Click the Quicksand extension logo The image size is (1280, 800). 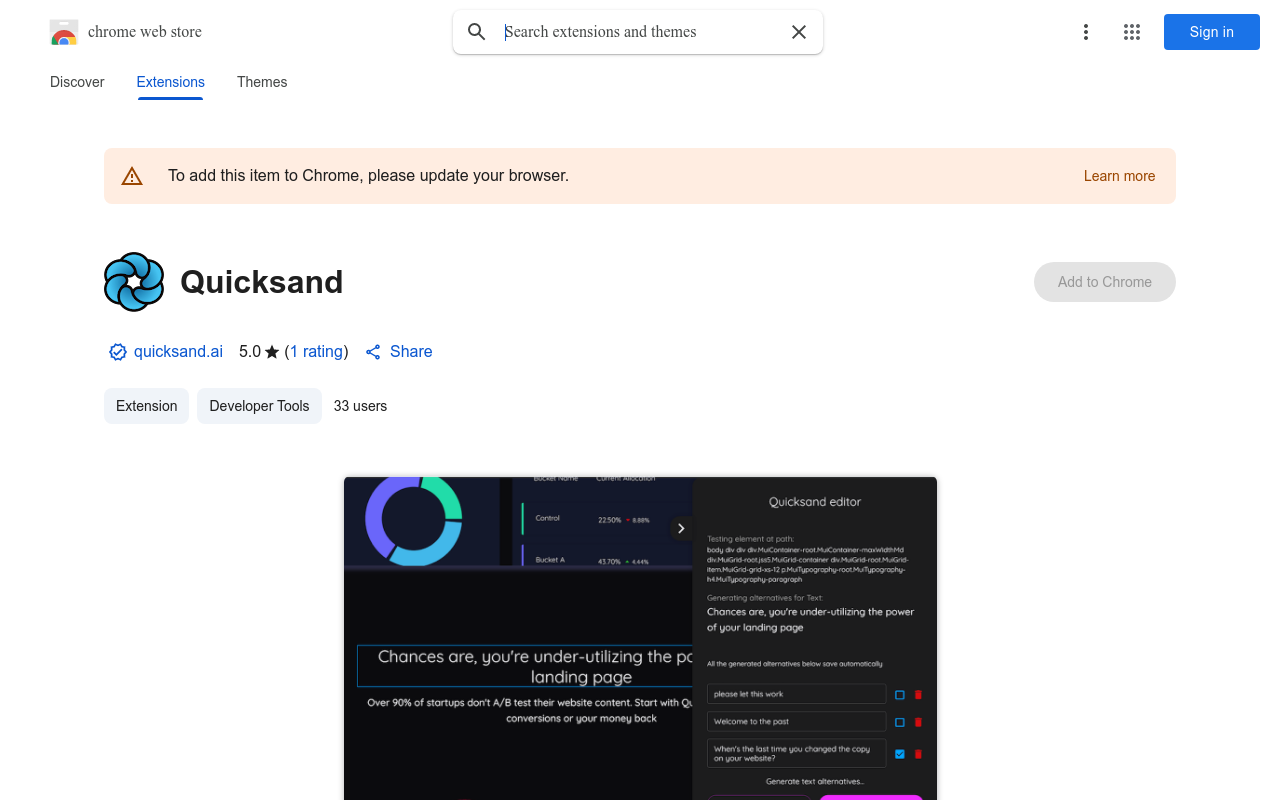134,282
